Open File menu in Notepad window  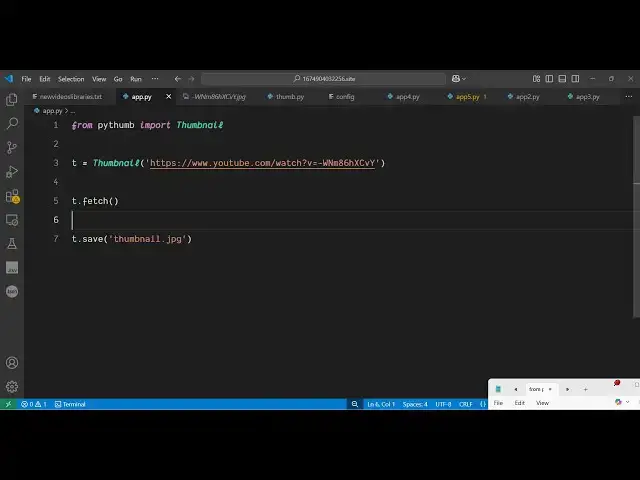(x=498, y=402)
